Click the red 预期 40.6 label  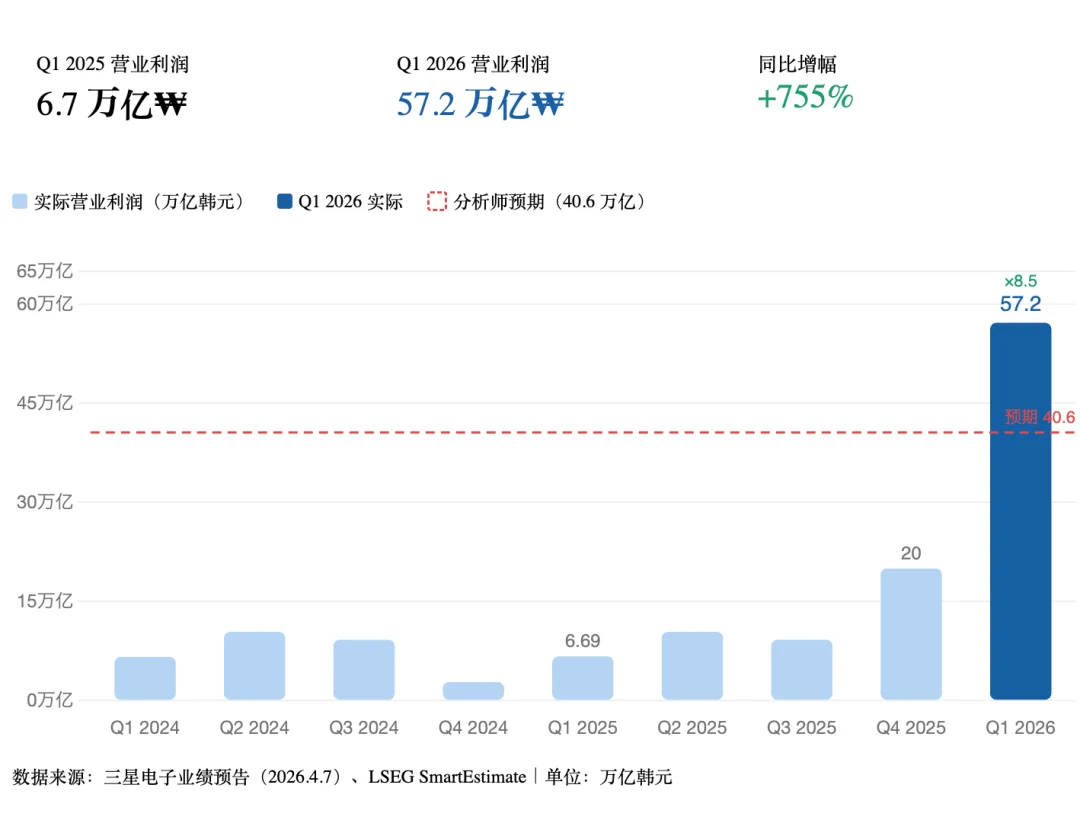1038,417
